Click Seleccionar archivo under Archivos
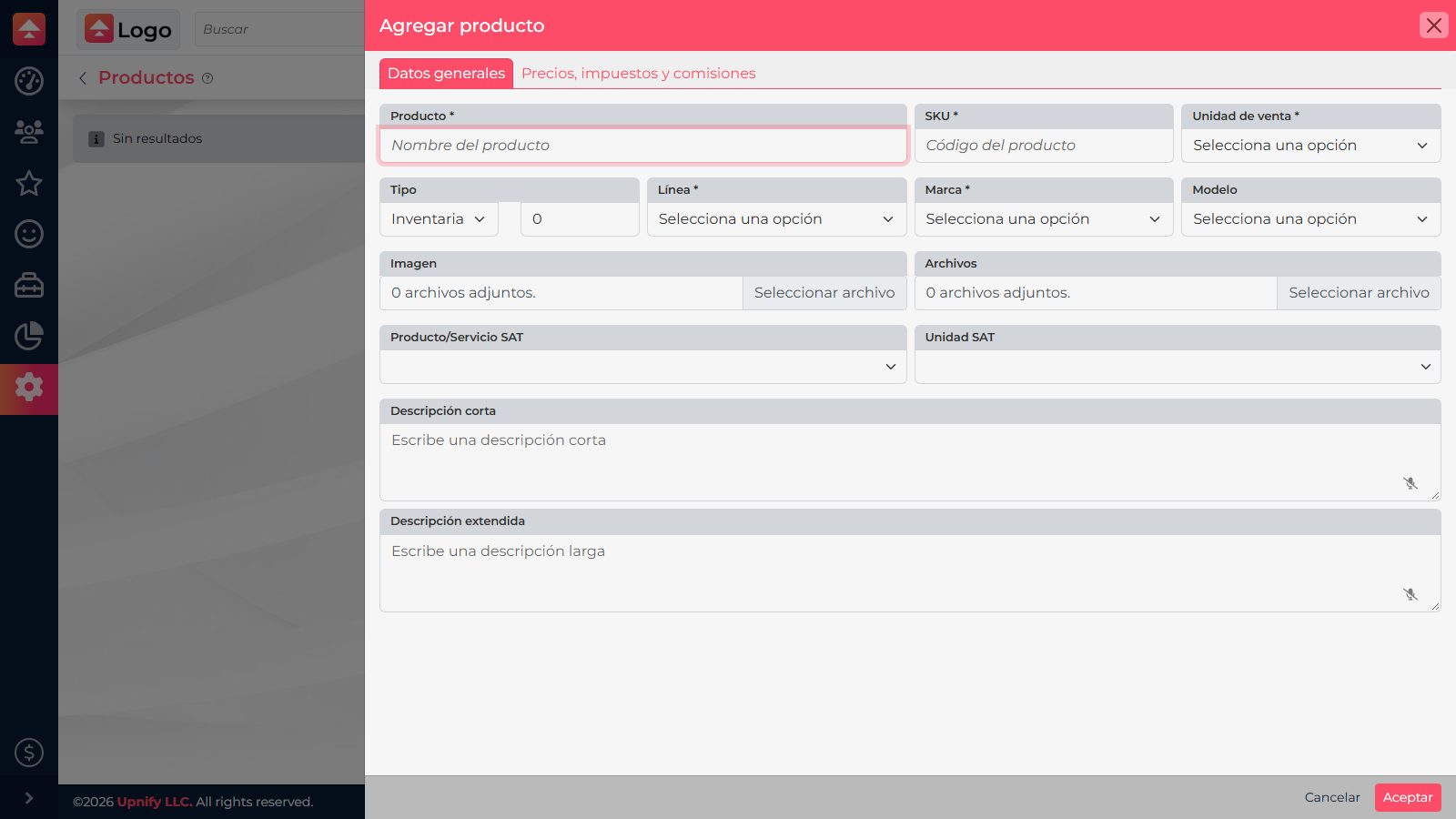 1359,293
